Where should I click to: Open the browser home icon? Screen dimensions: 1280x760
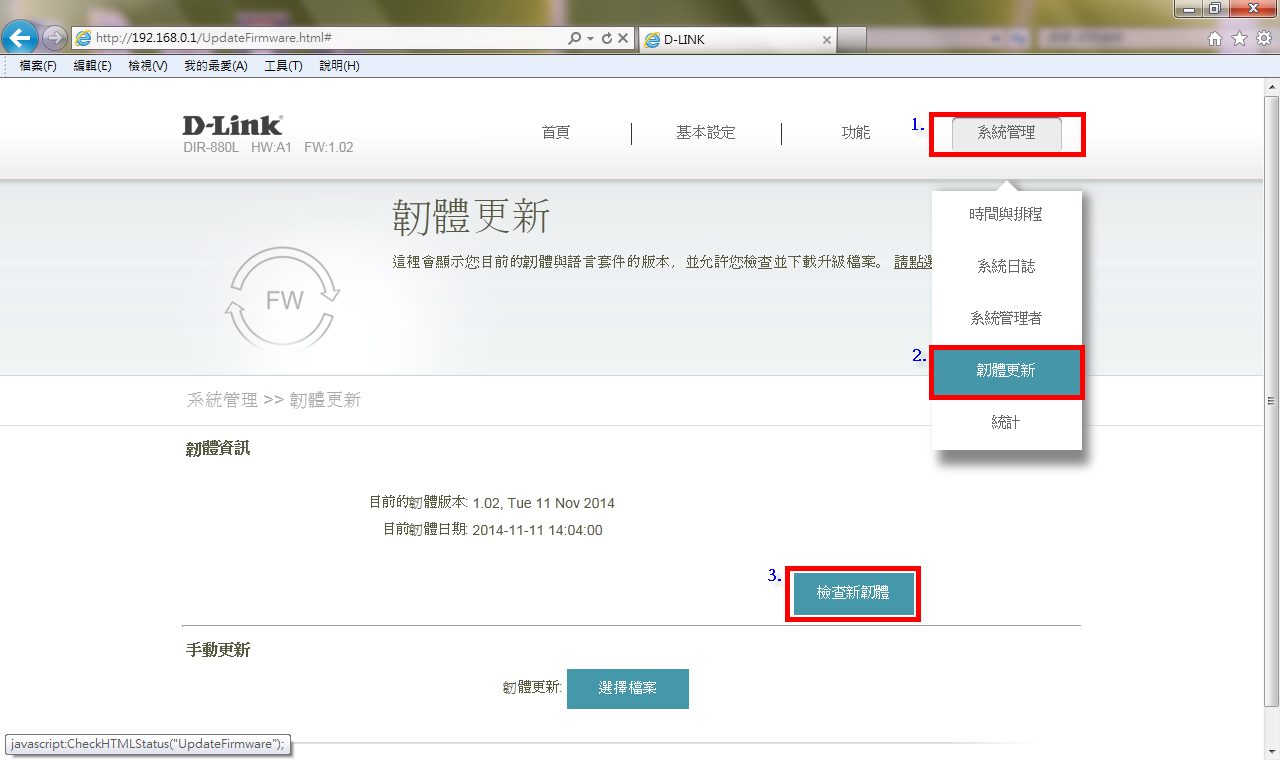(1215, 39)
